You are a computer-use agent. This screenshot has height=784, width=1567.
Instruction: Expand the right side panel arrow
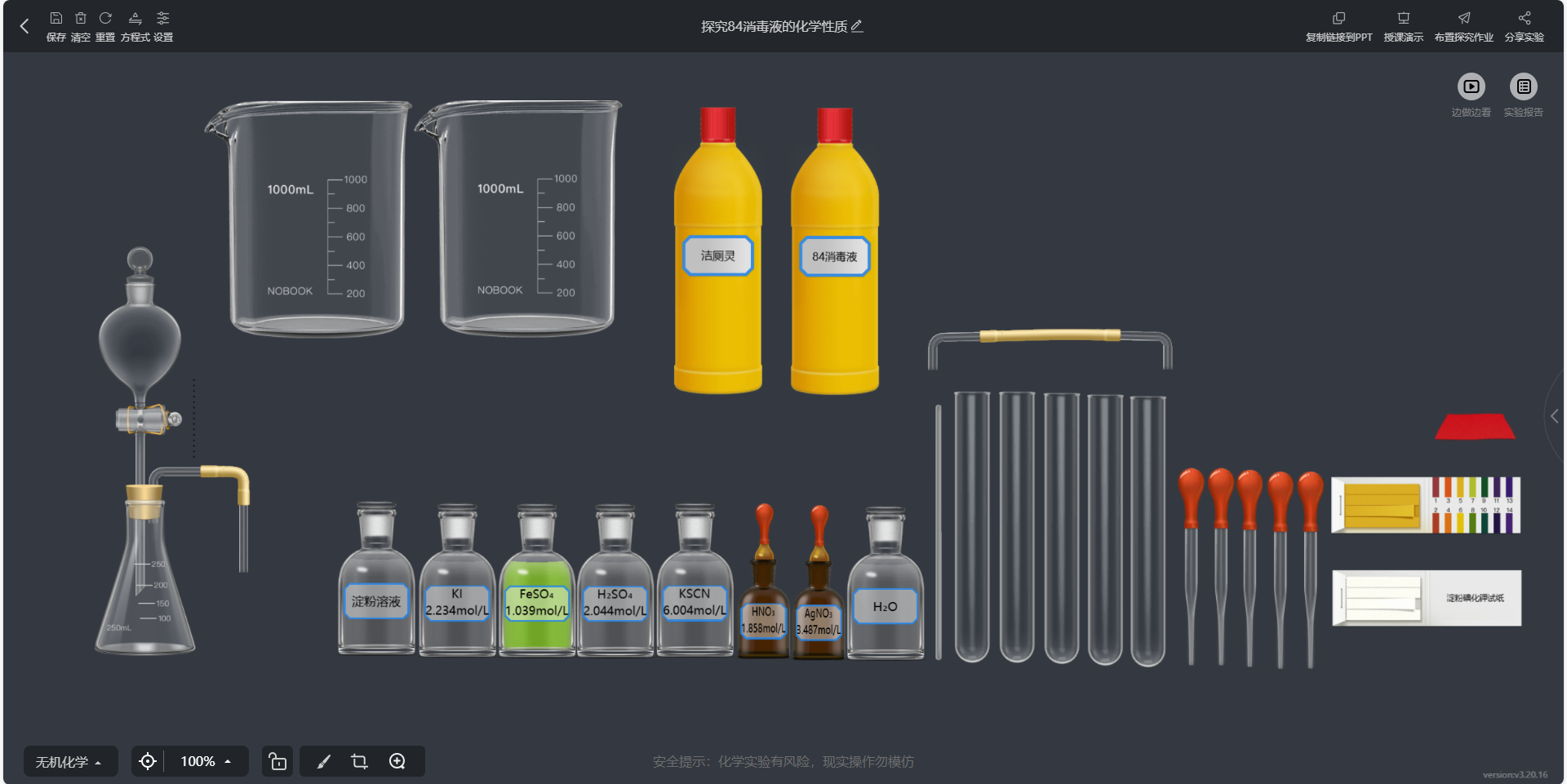click(x=1555, y=416)
